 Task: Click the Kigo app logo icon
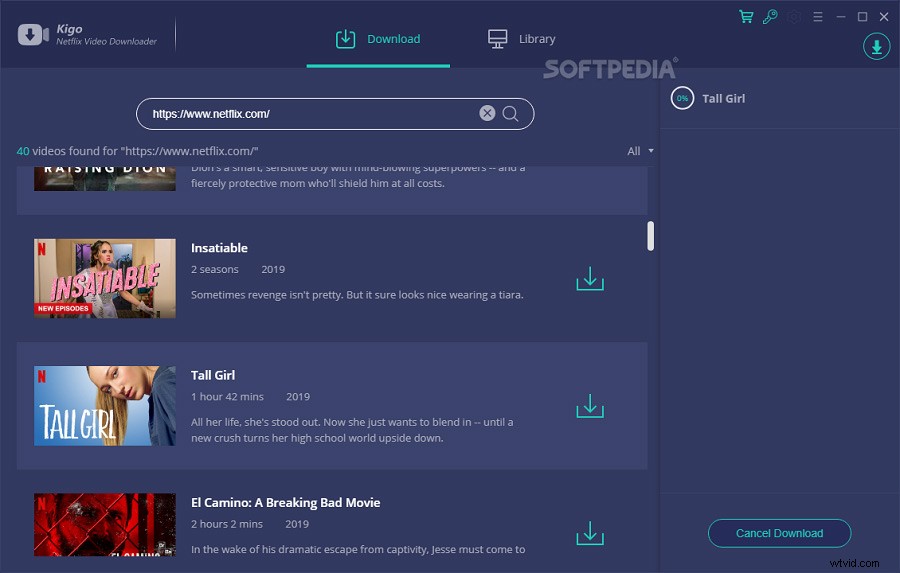pos(33,34)
